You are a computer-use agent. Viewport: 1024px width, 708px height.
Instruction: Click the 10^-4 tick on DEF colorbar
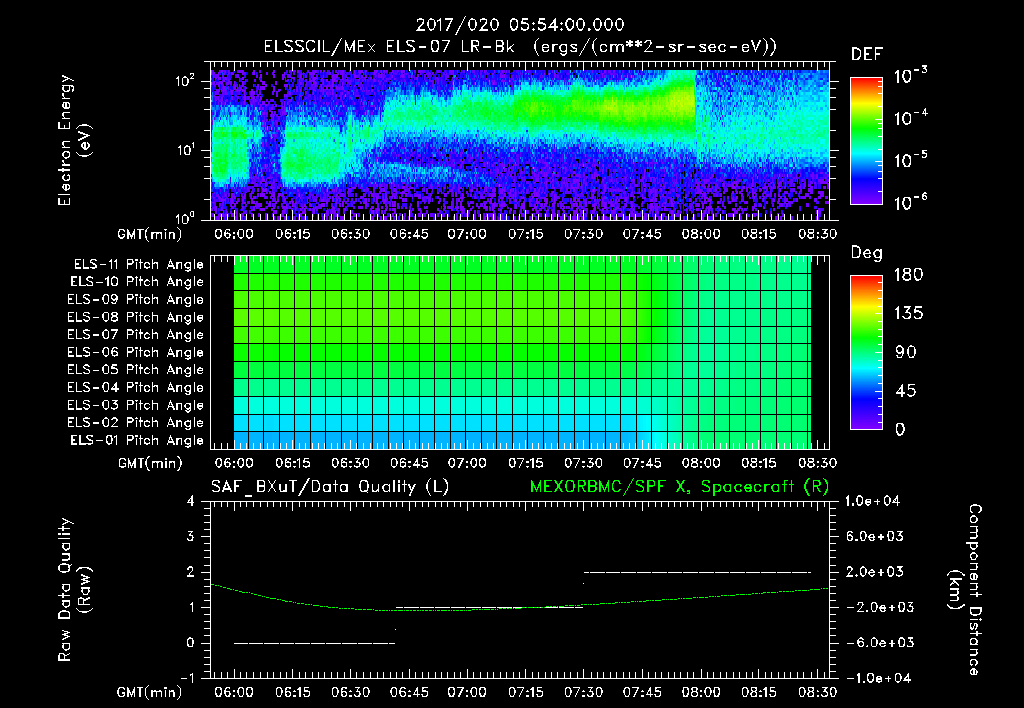coord(910,118)
